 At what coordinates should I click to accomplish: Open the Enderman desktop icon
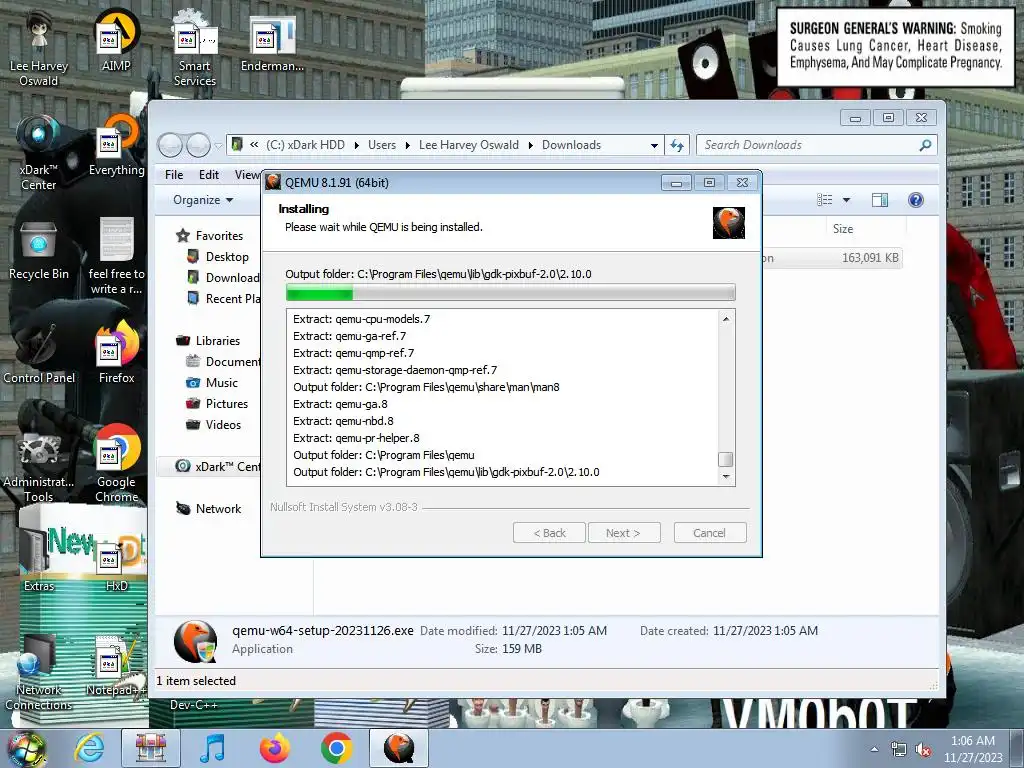point(272,42)
